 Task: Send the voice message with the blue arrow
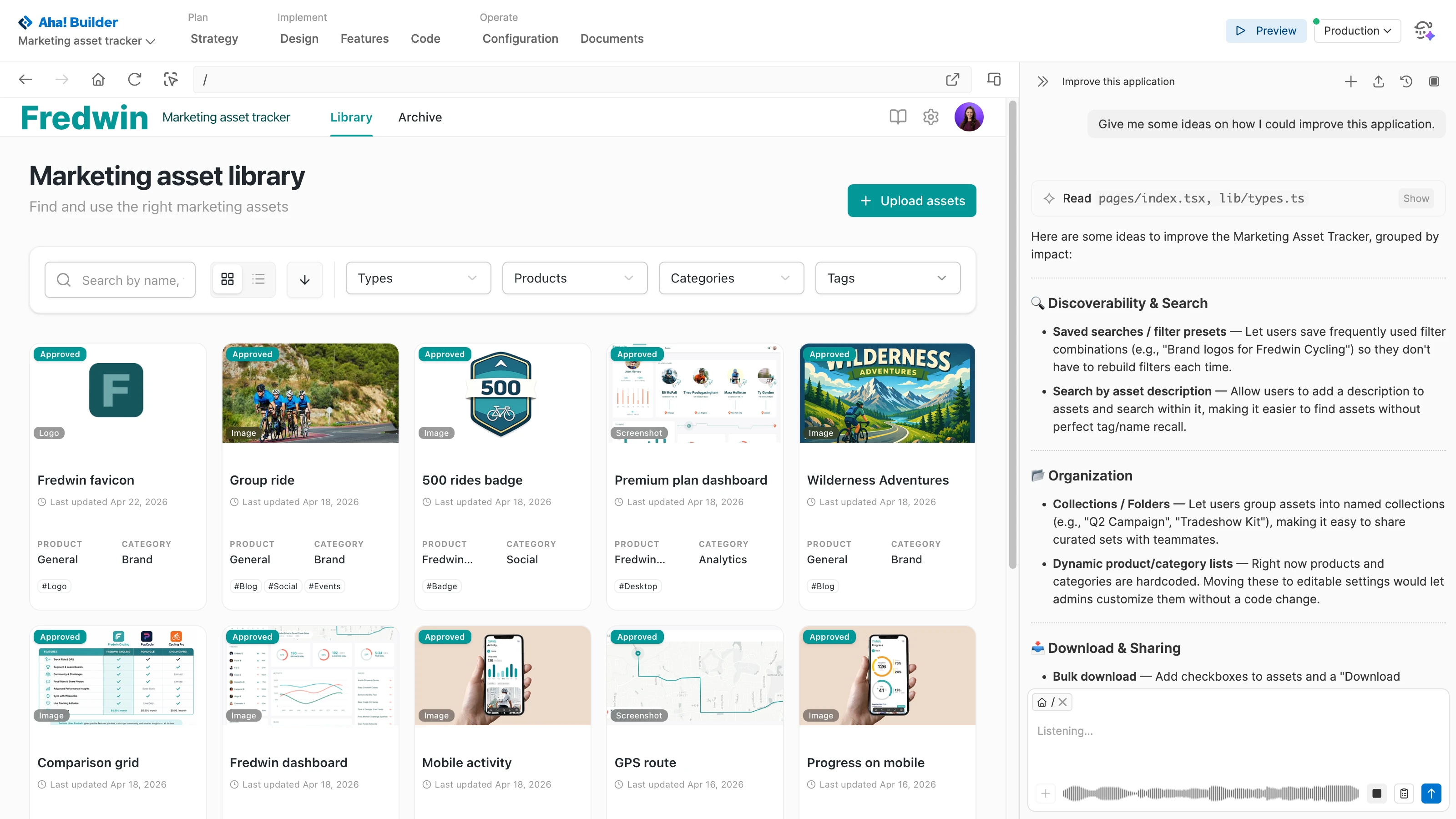tap(1432, 793)
